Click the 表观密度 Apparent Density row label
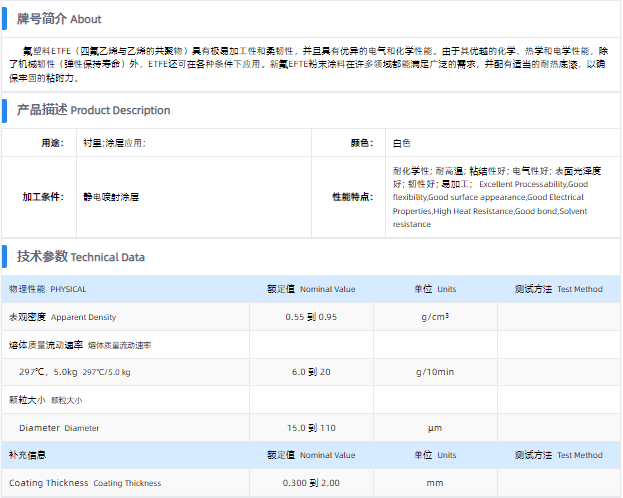 click(x=62, y=317)
